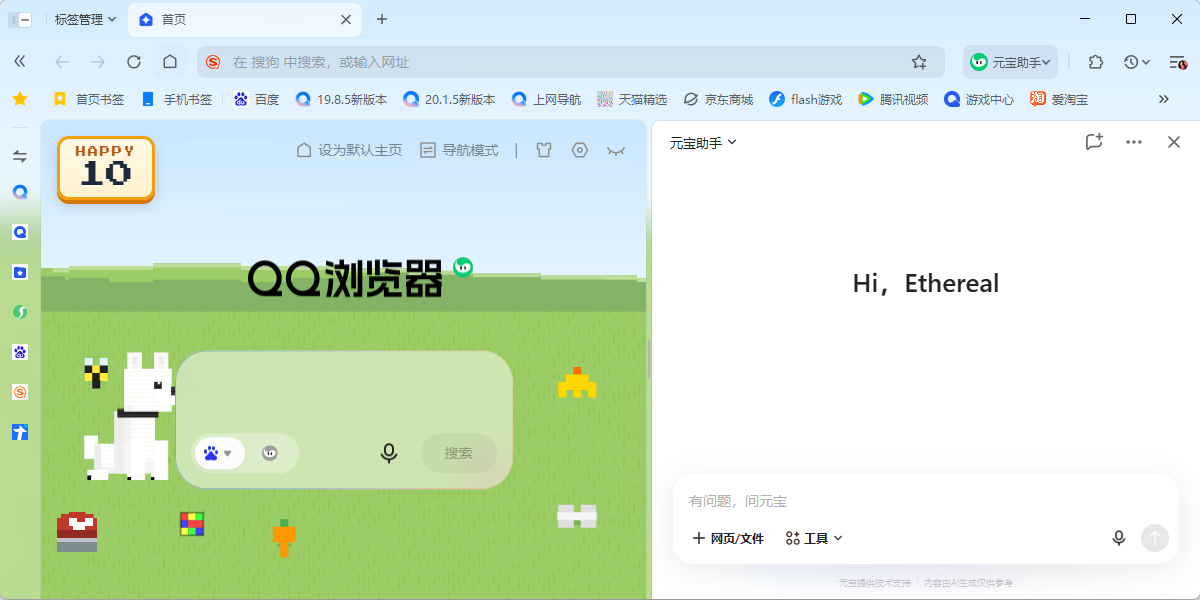This screenshot has height=600, width=1200.
Task: Open the first QQ browser sidebar icon
Action: (20, 192)
